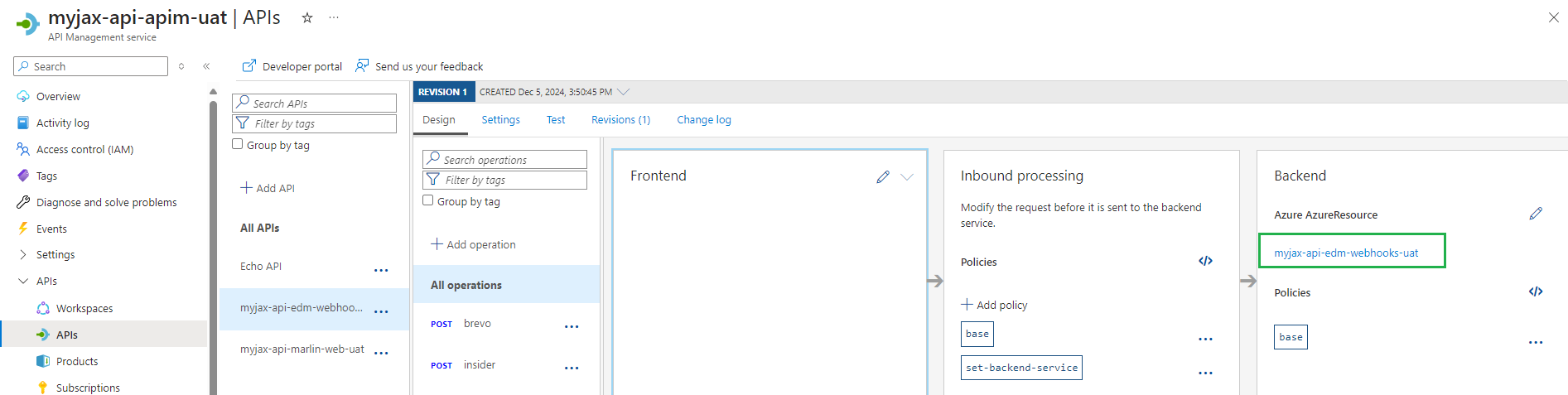Open Products in sidebar
The width and height of the screenshot is (1568, 395).
point(77,361)
